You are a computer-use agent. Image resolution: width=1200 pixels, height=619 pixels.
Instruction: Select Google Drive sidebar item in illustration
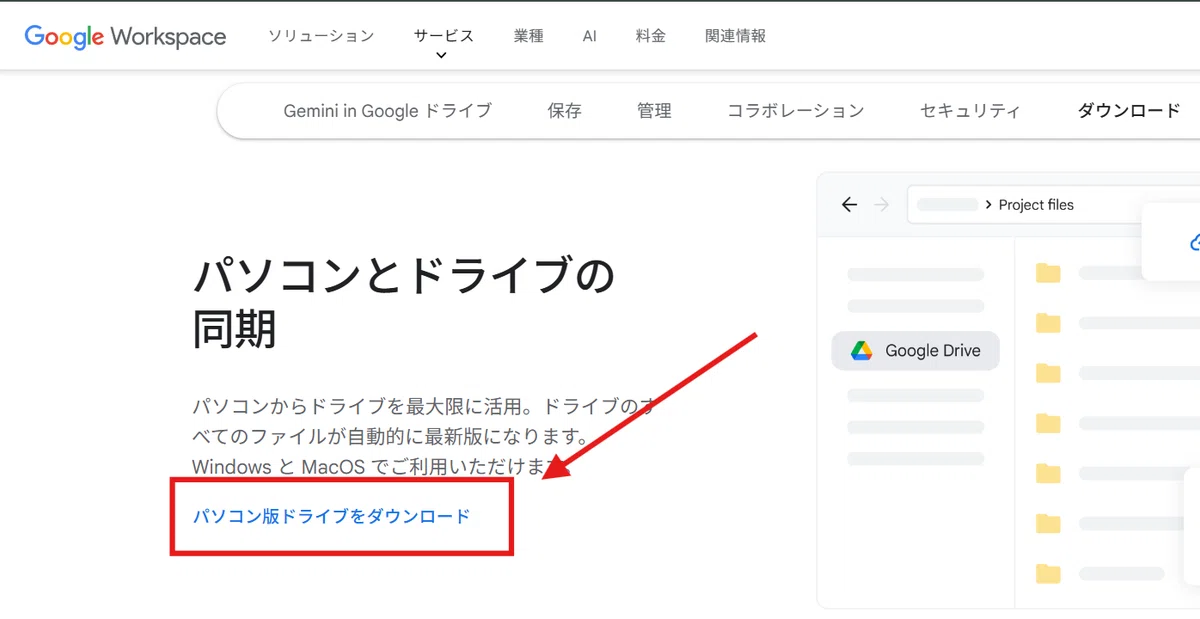pos(915,351)
